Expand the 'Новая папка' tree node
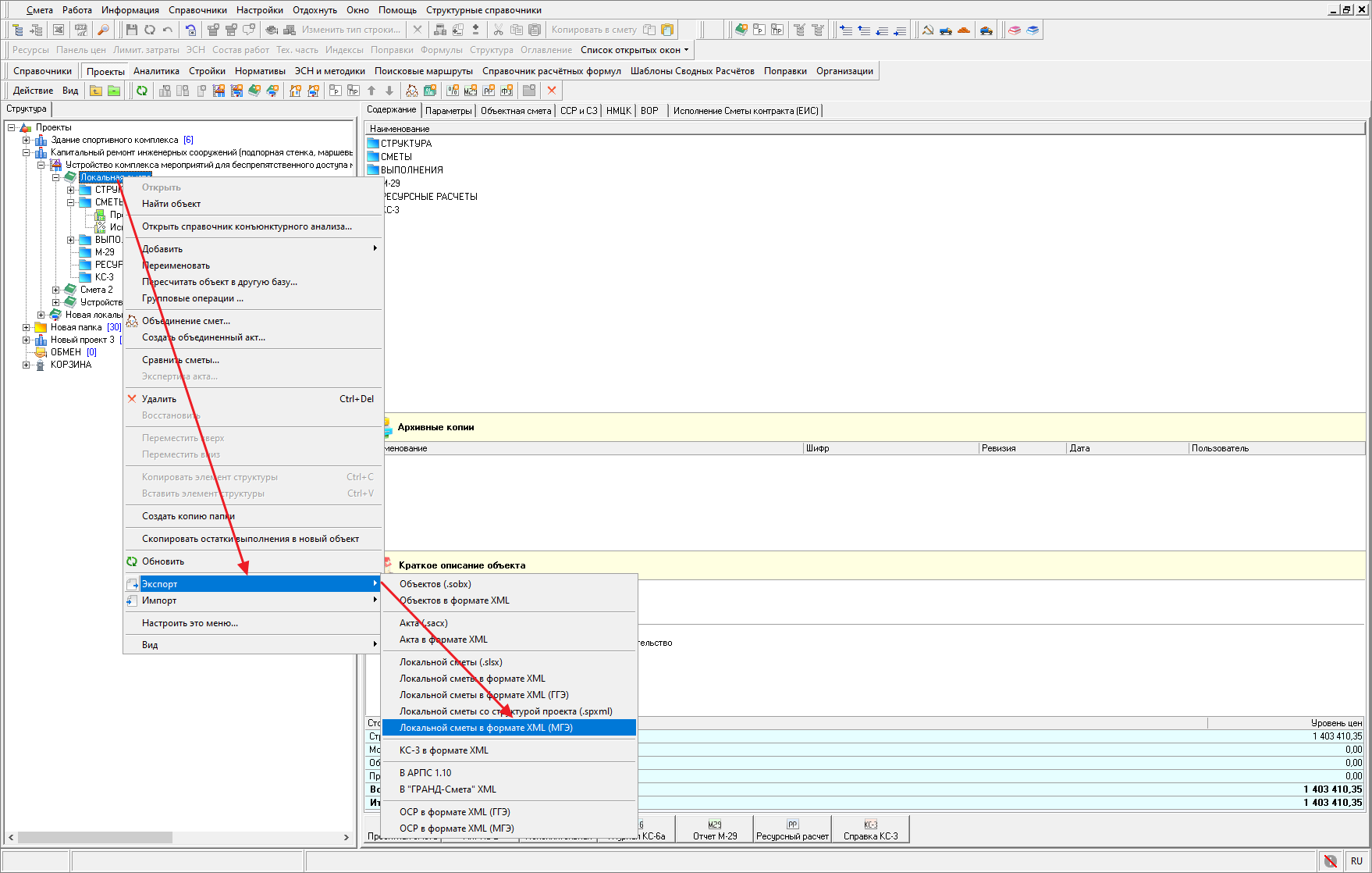 coord(27,327)
